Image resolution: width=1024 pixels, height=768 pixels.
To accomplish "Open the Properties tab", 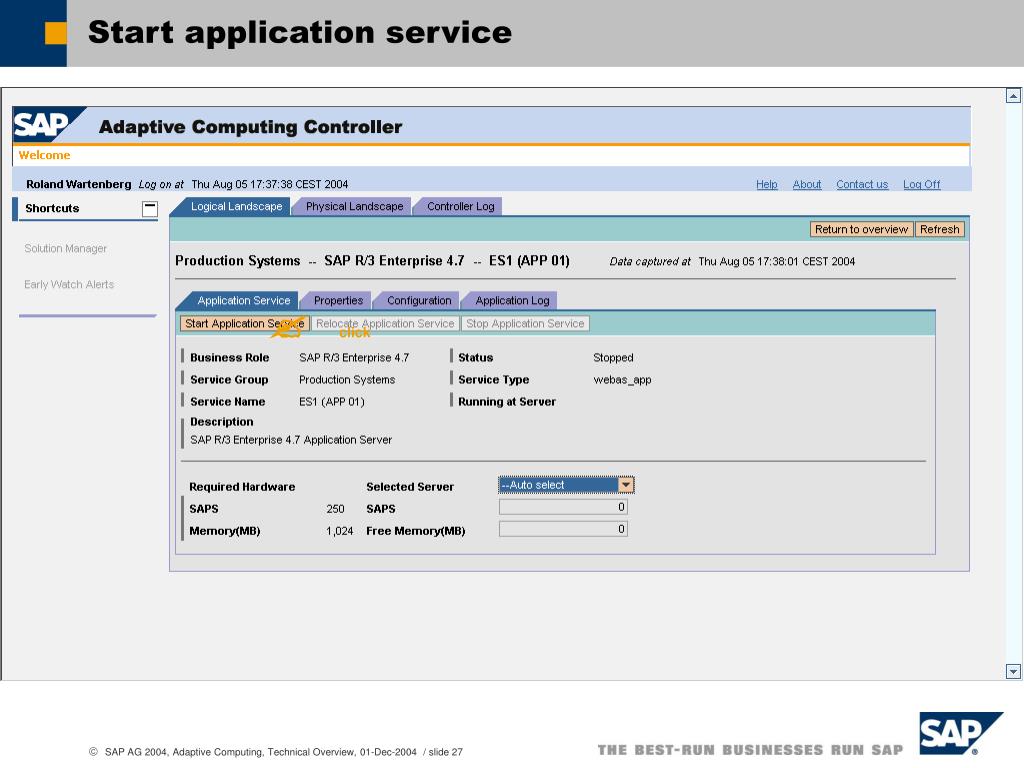I will pos(338,300).
